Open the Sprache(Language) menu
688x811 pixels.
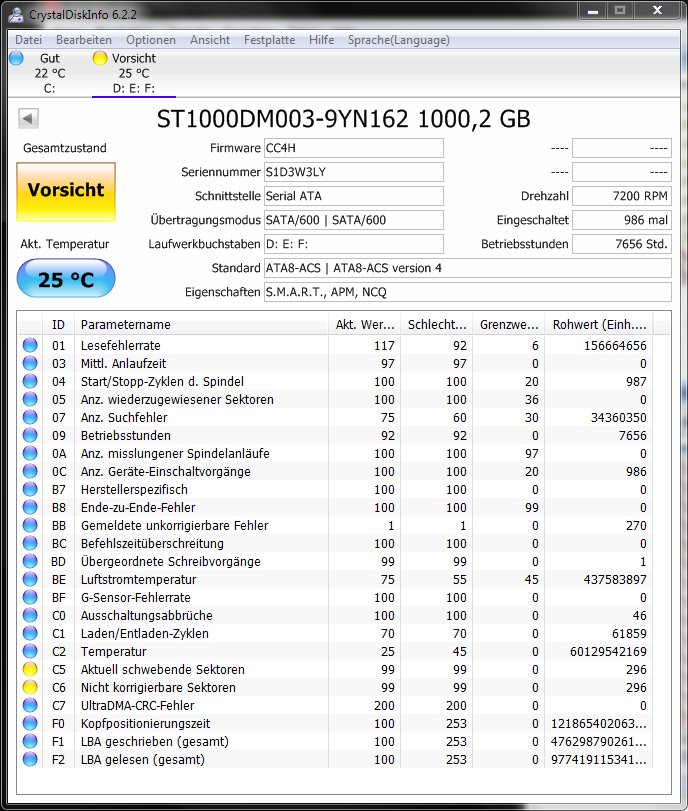tap(399, 40)
